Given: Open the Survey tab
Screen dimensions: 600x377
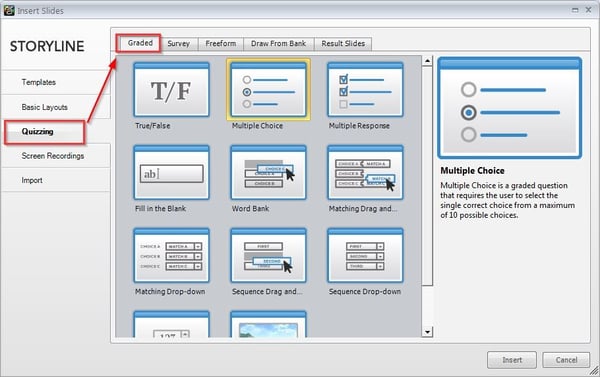Looking at the screenshot, I should click(x=179, y=44).
